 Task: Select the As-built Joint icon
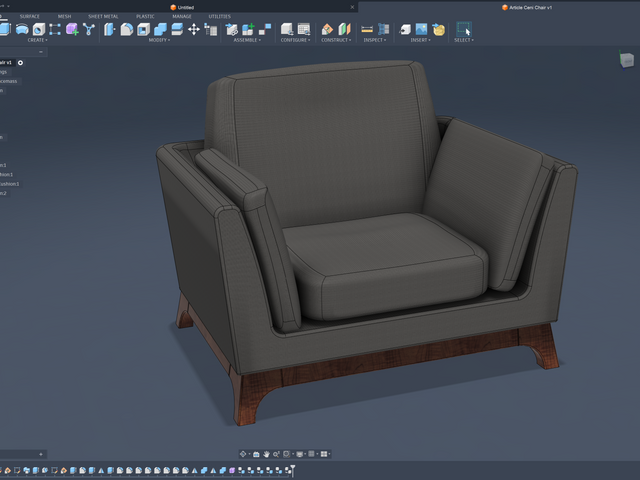pyautogui.click(x=265, y=29)
